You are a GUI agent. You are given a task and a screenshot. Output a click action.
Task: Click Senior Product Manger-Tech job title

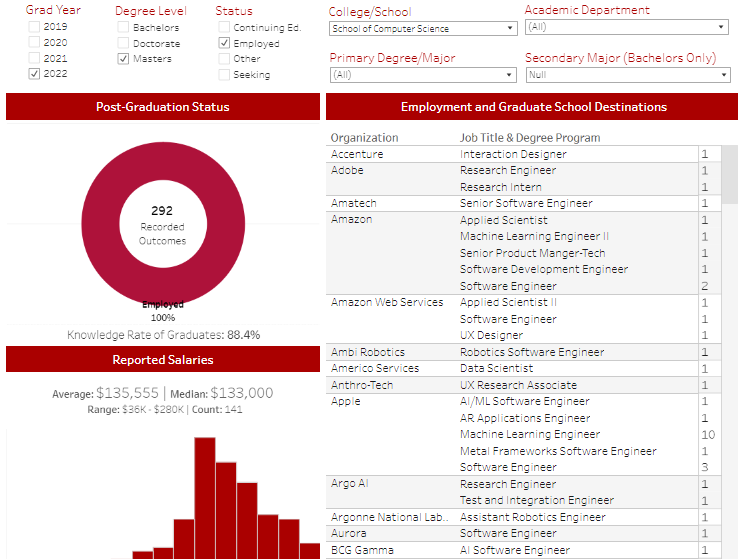click(532, 253)
